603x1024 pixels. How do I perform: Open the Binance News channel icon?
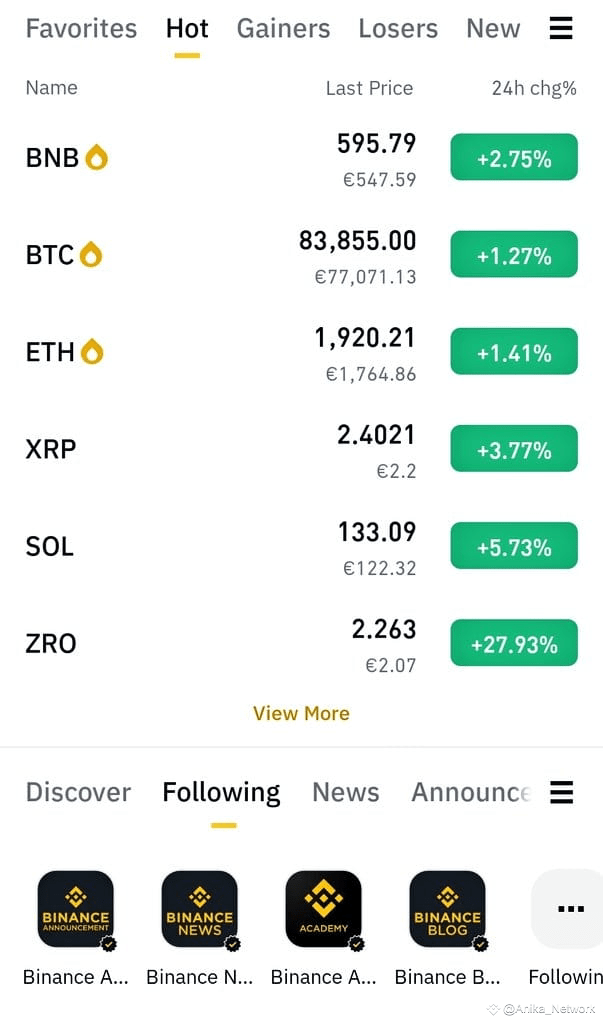tap(199, 909)
